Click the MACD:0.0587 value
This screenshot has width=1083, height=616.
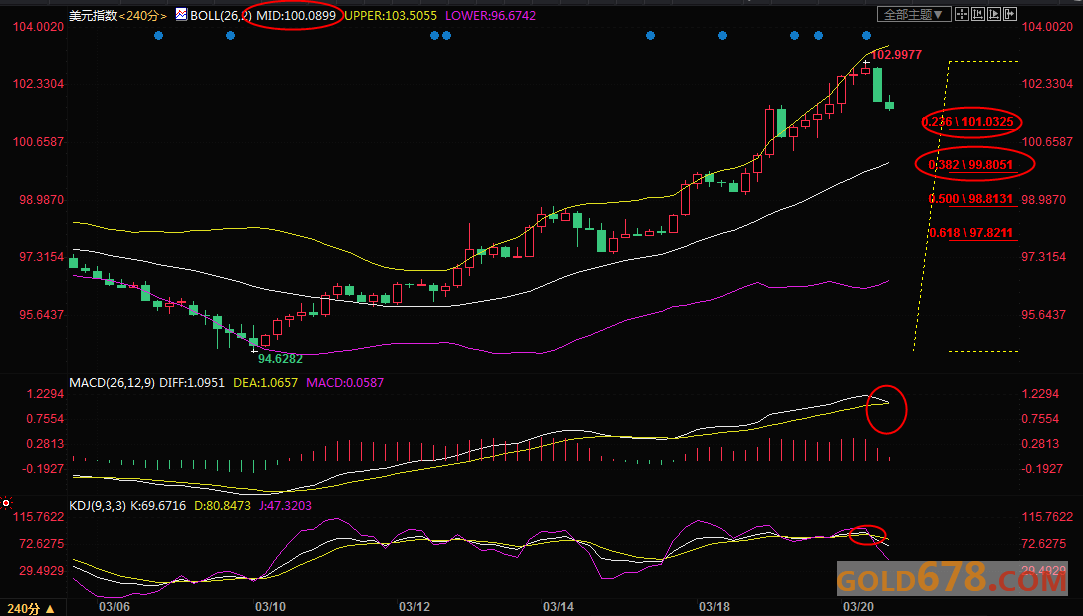[345, 383]
